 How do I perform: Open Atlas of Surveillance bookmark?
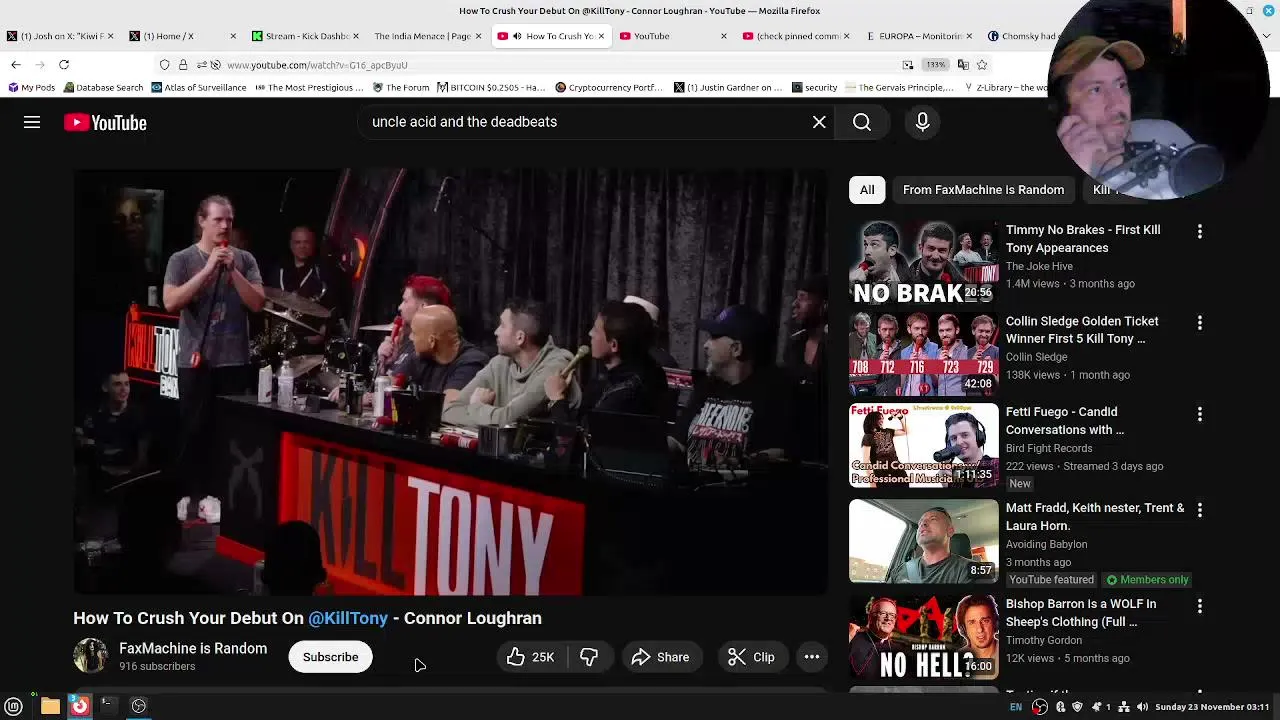click(198, 88)
